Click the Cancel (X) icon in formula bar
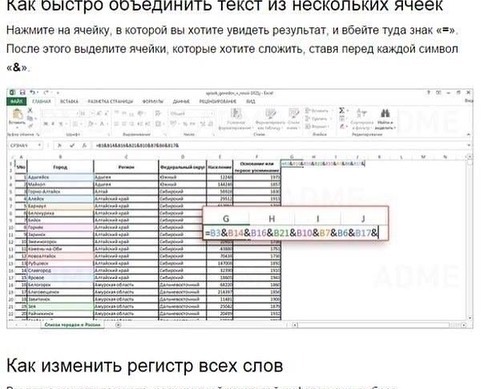The width and height of the screenshot is (484, 389). point(60,145)
